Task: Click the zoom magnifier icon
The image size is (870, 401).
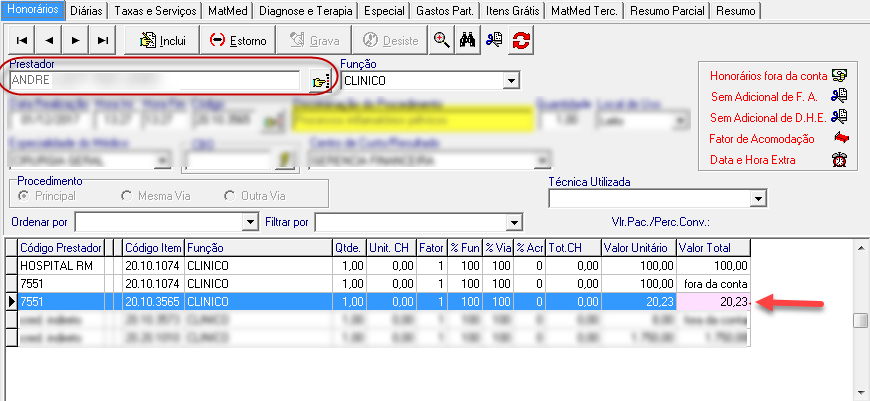Action: [441, 40]
